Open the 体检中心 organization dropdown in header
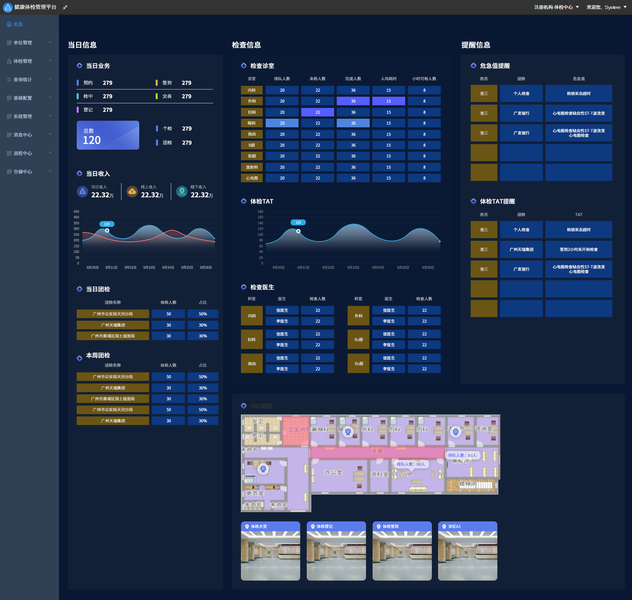The height and width of the screenshot is (600, 632). click(x=556, y=7)
